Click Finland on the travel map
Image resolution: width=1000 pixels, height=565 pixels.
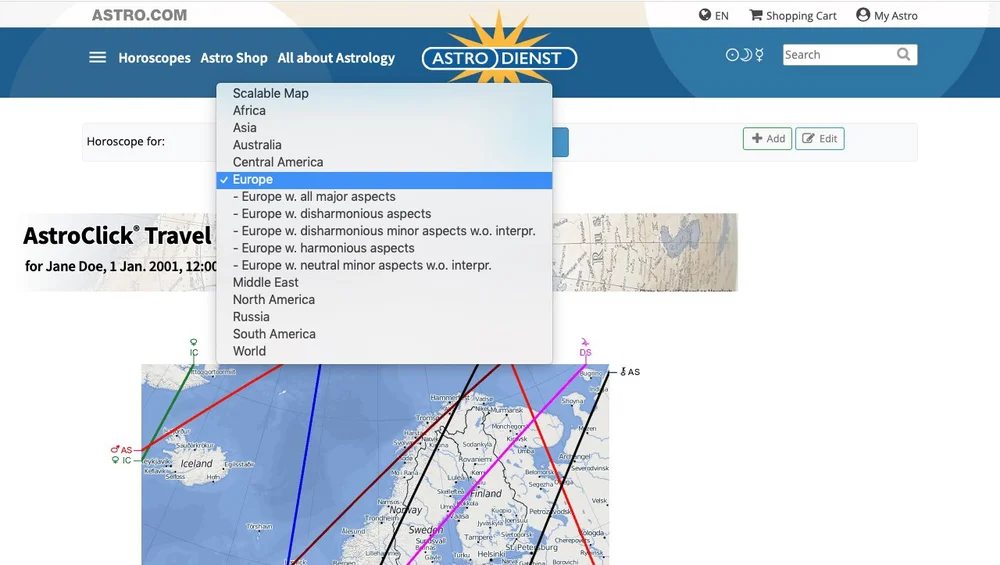486,494
